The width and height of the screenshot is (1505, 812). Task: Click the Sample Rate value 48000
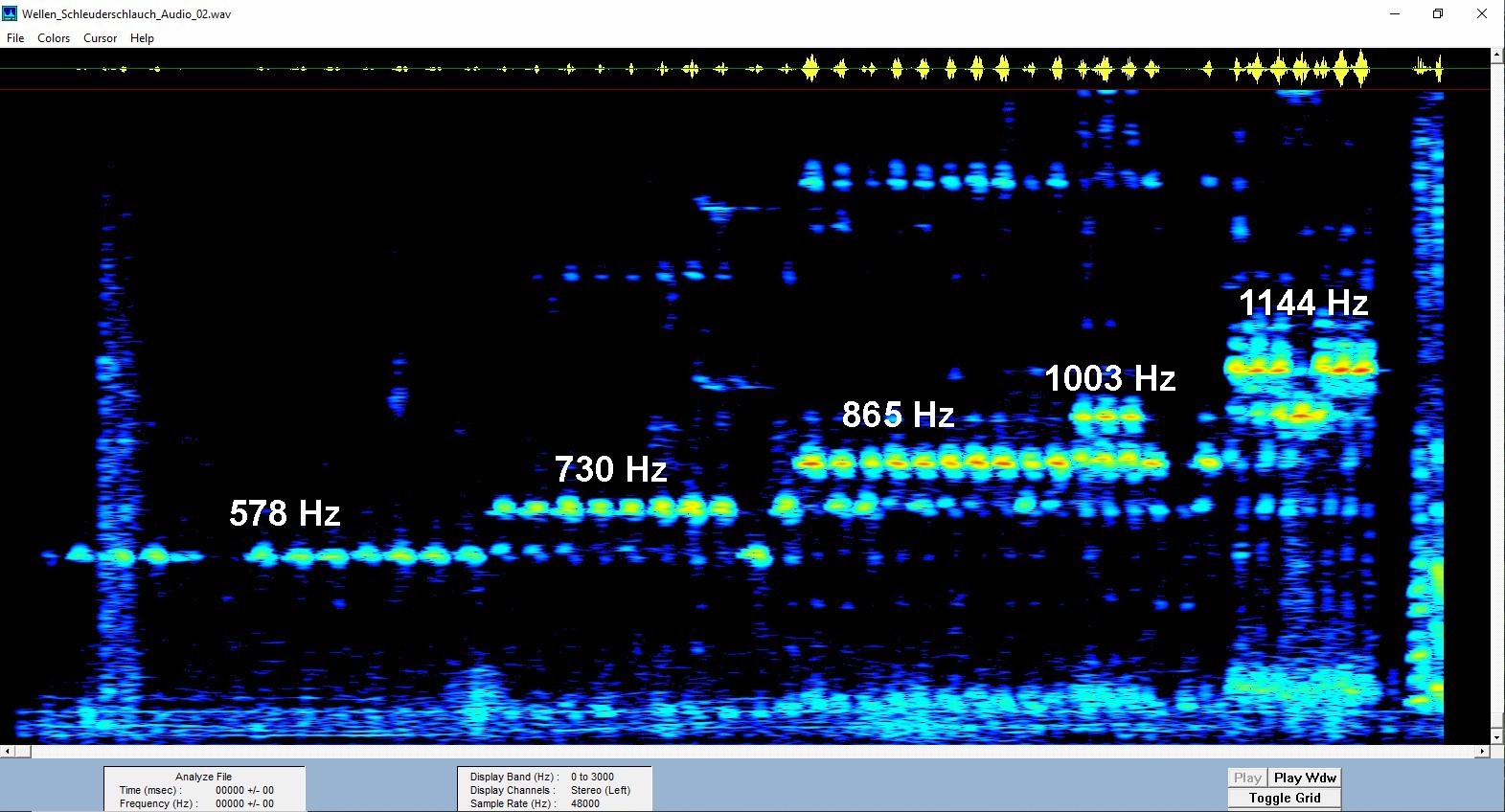[x=584, y=803]
